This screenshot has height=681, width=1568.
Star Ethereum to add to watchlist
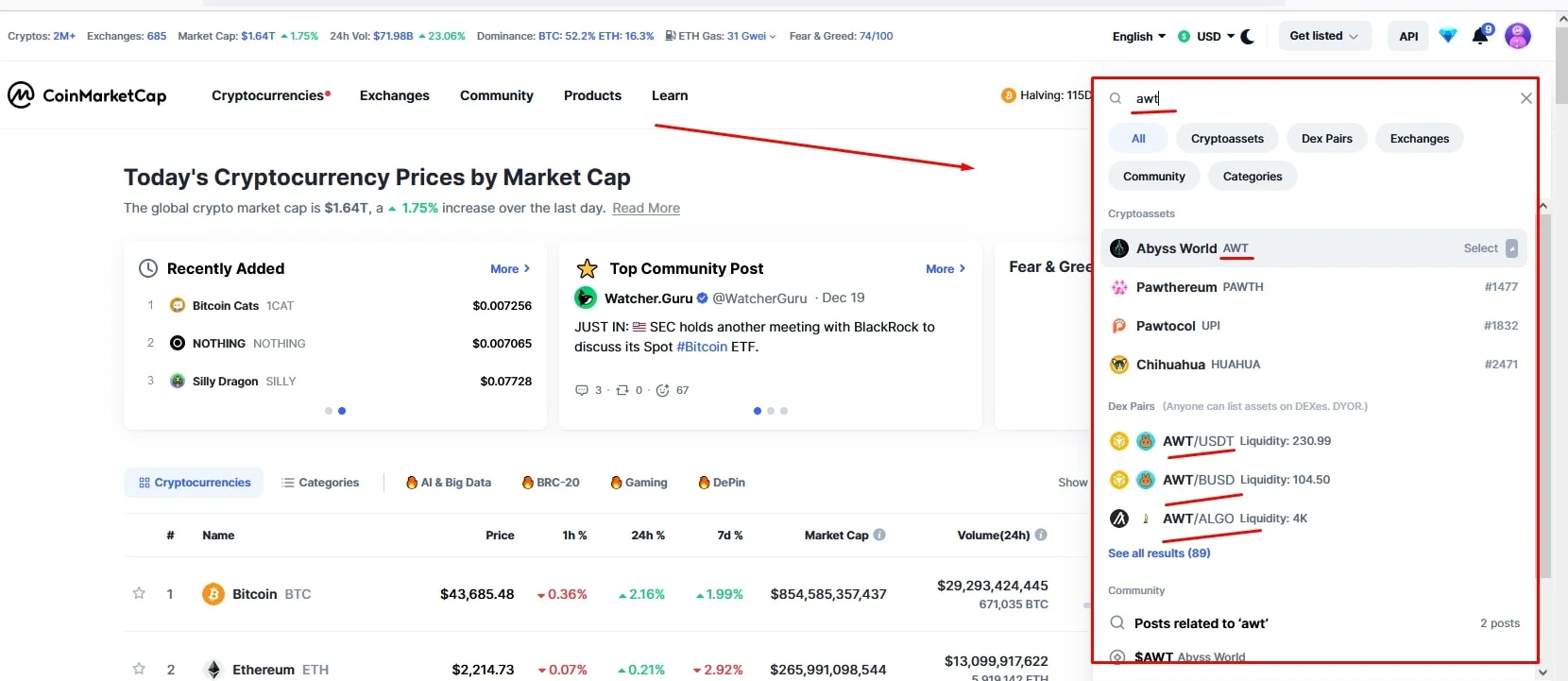coord(139,669)
